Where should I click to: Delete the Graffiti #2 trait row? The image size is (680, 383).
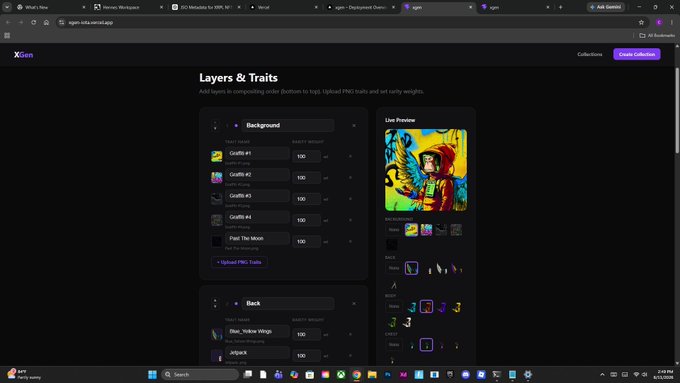[x=350, y=177]
